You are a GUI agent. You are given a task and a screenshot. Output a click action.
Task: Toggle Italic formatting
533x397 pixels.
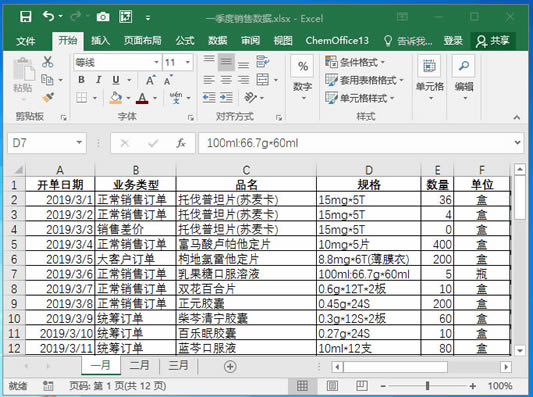98,80
